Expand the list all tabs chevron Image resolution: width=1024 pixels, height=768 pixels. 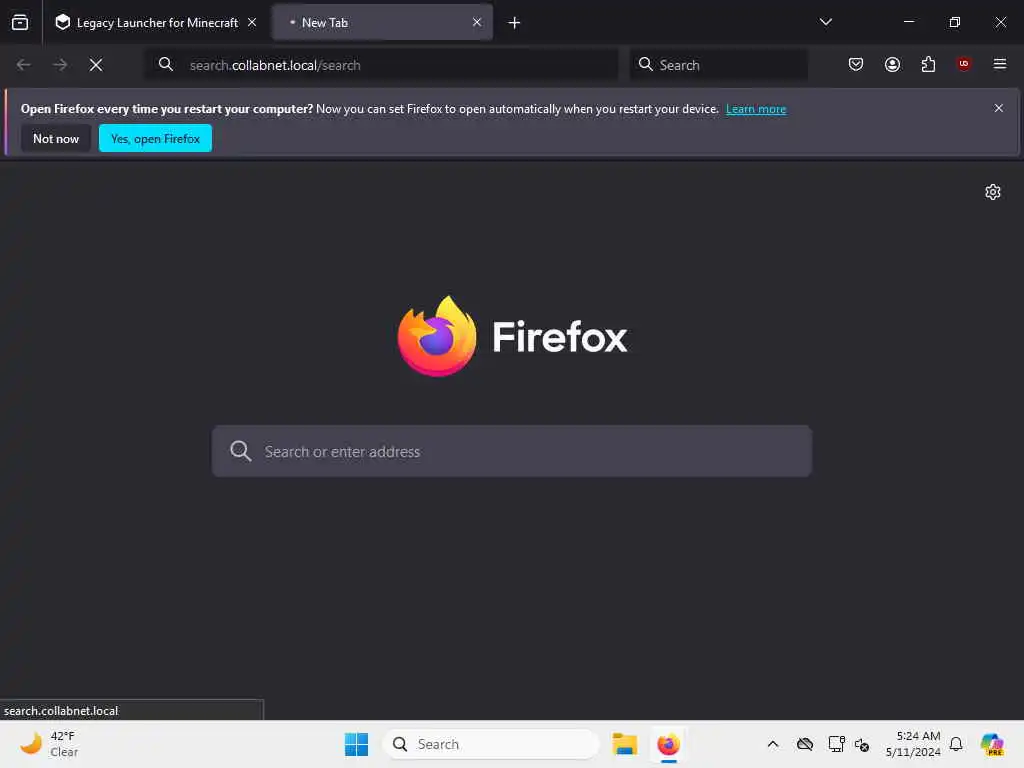[825, 22]
